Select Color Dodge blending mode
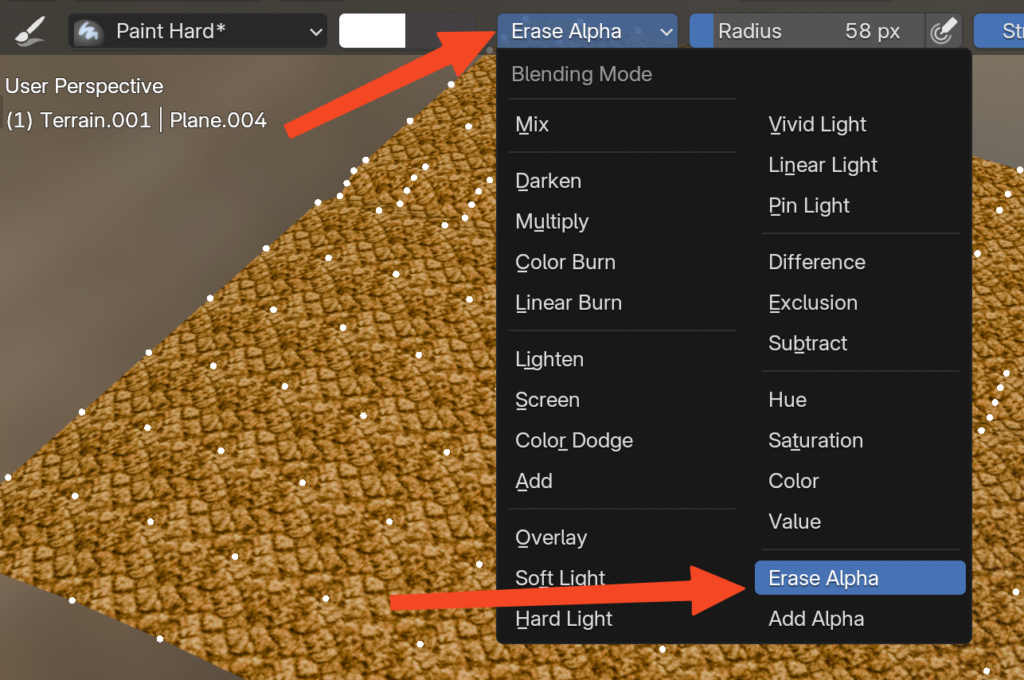This screenshot has height=680, width=1024. coord(574,441)
